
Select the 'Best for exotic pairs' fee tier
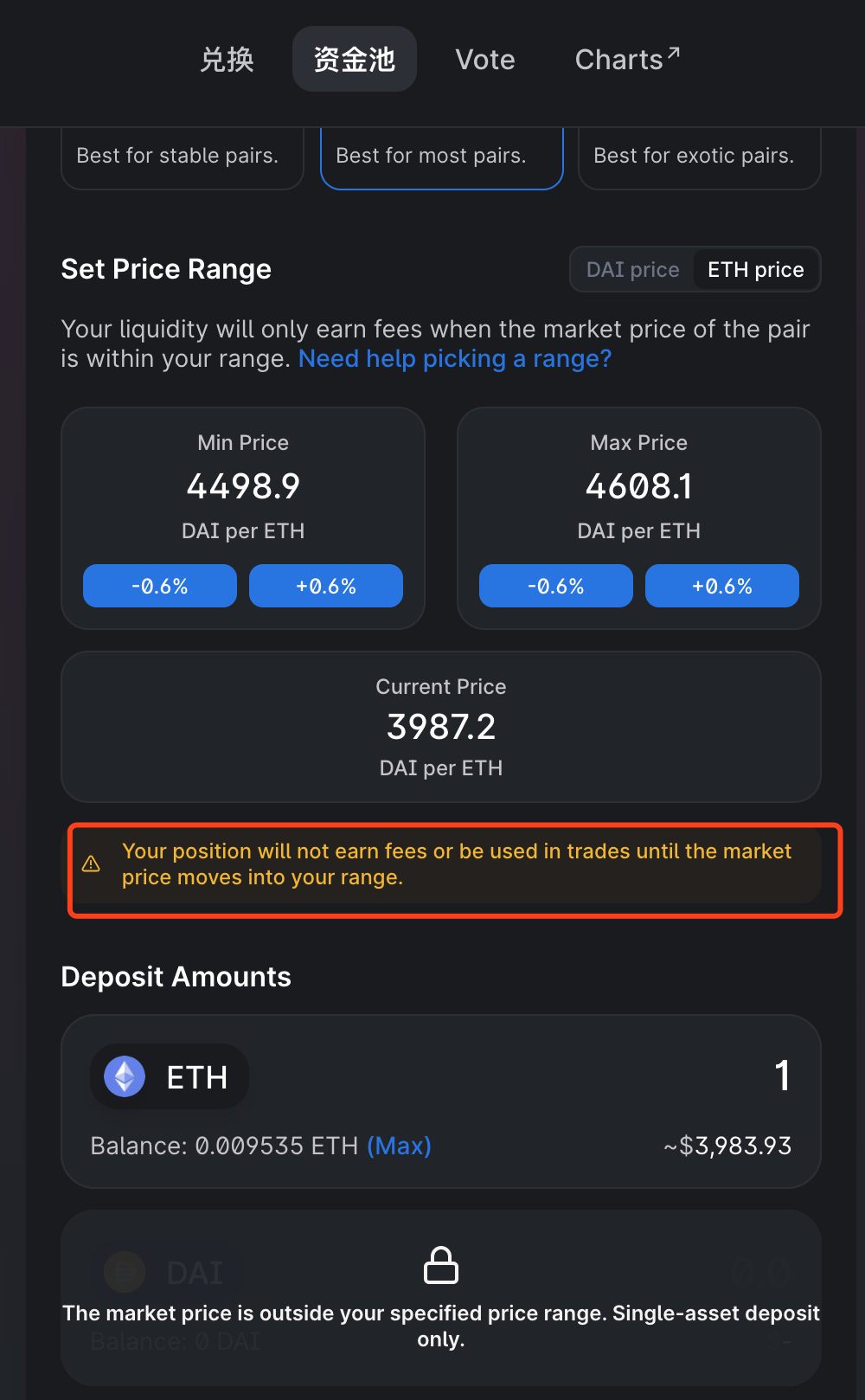click(699, 157)
